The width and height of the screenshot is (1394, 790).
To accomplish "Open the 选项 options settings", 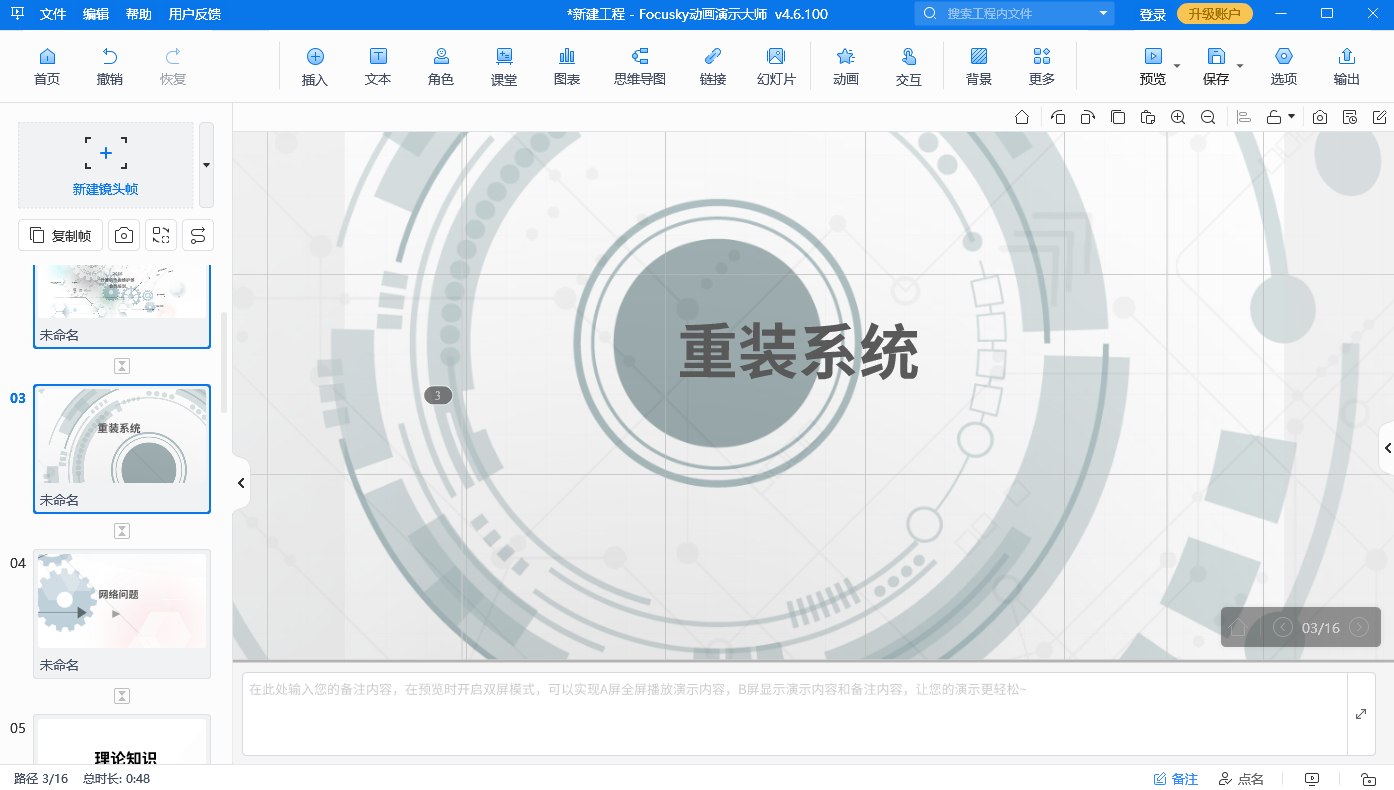I will pyautogui.click(x=1284, y=66).
